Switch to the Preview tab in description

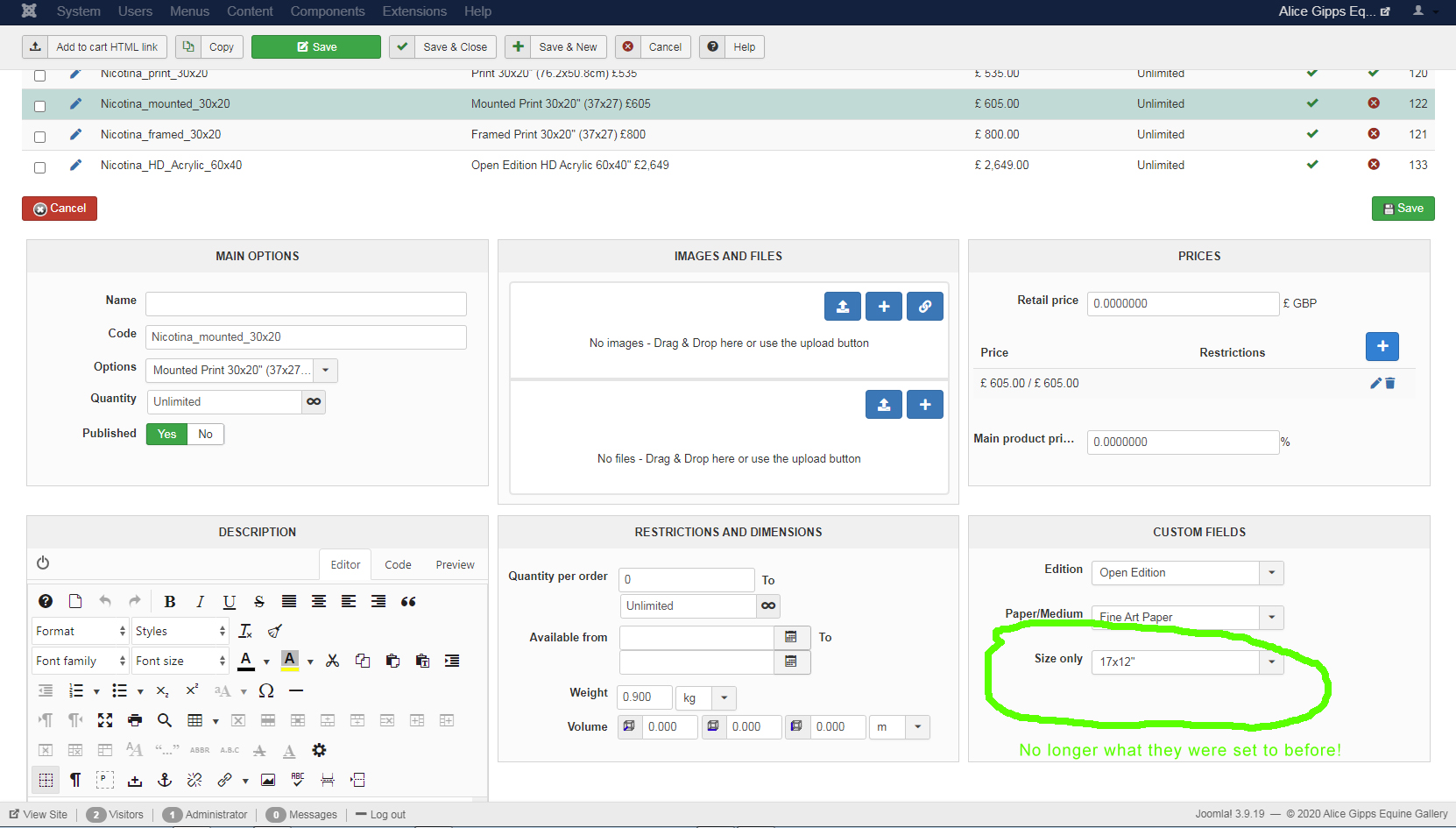(x=455, y=565)
